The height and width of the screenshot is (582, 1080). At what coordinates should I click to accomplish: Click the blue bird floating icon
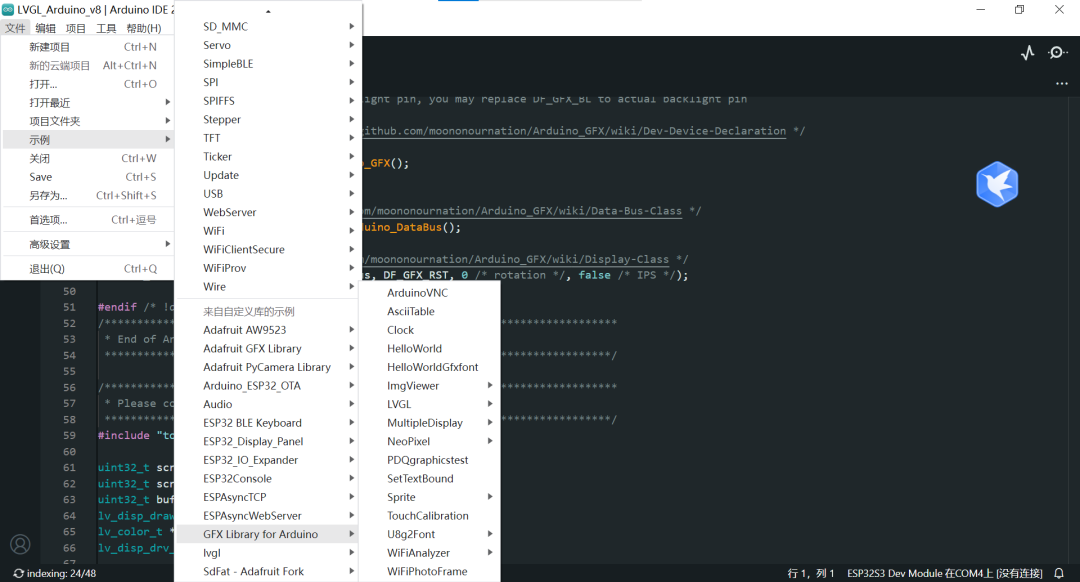coord(997,184)
